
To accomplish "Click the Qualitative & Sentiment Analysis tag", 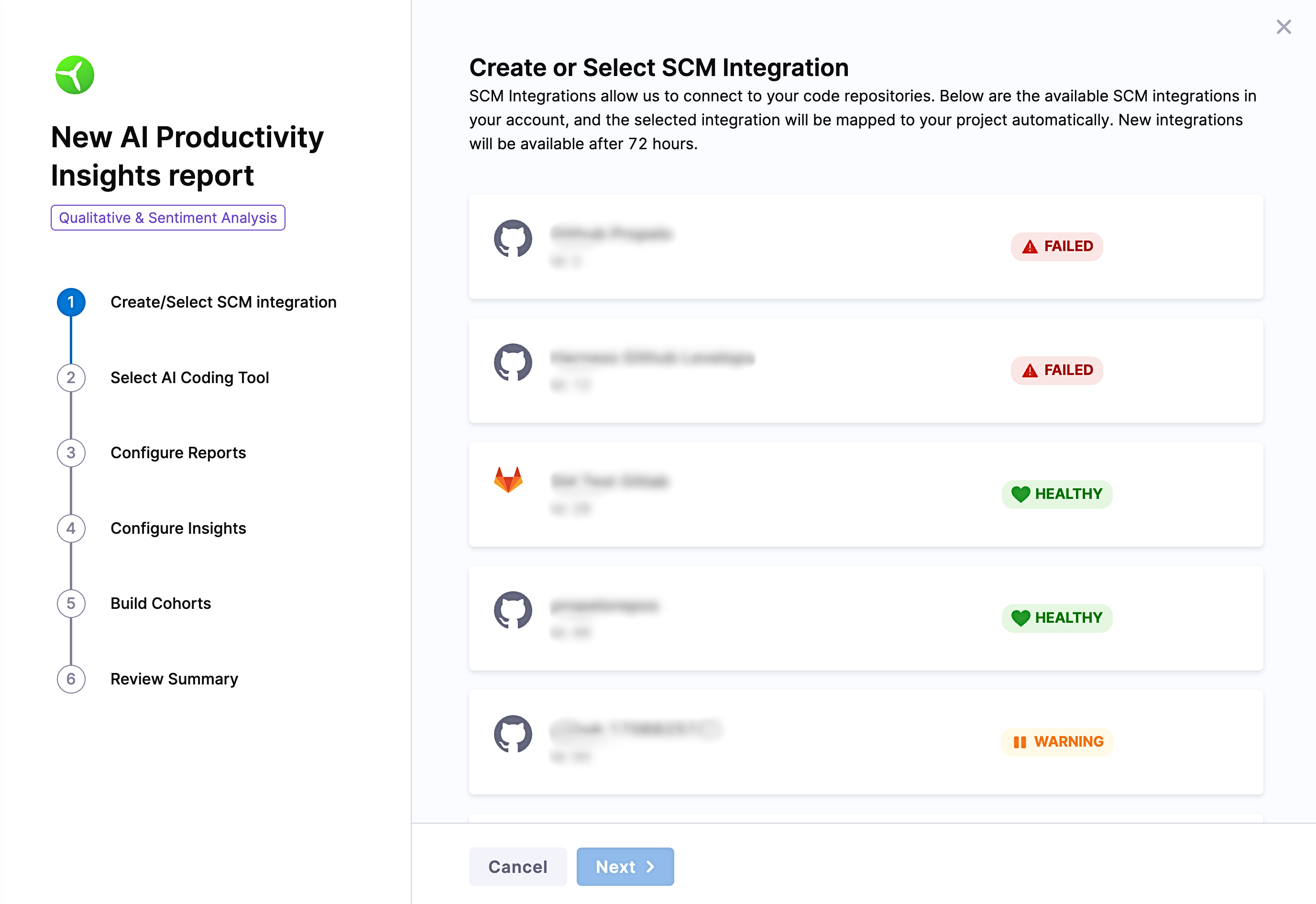I will pos(168,218).
